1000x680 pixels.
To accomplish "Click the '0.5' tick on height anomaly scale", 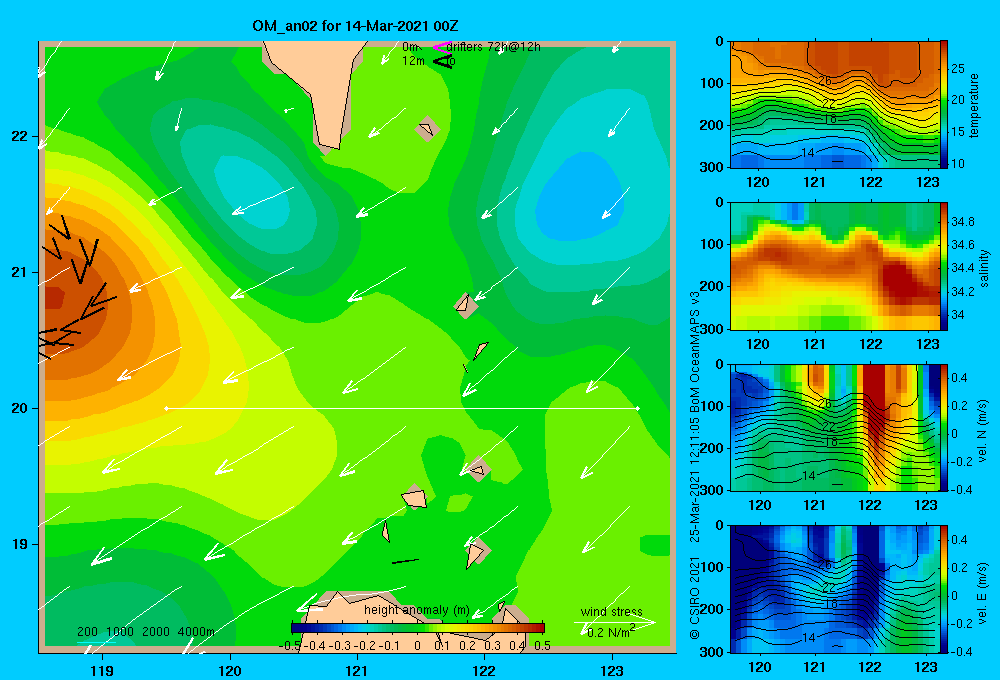I will tap(542, 646).
